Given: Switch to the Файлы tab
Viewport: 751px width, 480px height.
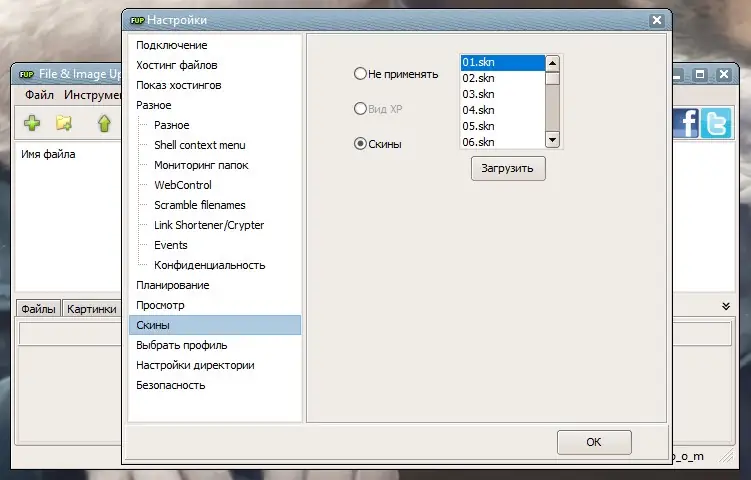Looking at the screenshot, I should tap(38, 309).
